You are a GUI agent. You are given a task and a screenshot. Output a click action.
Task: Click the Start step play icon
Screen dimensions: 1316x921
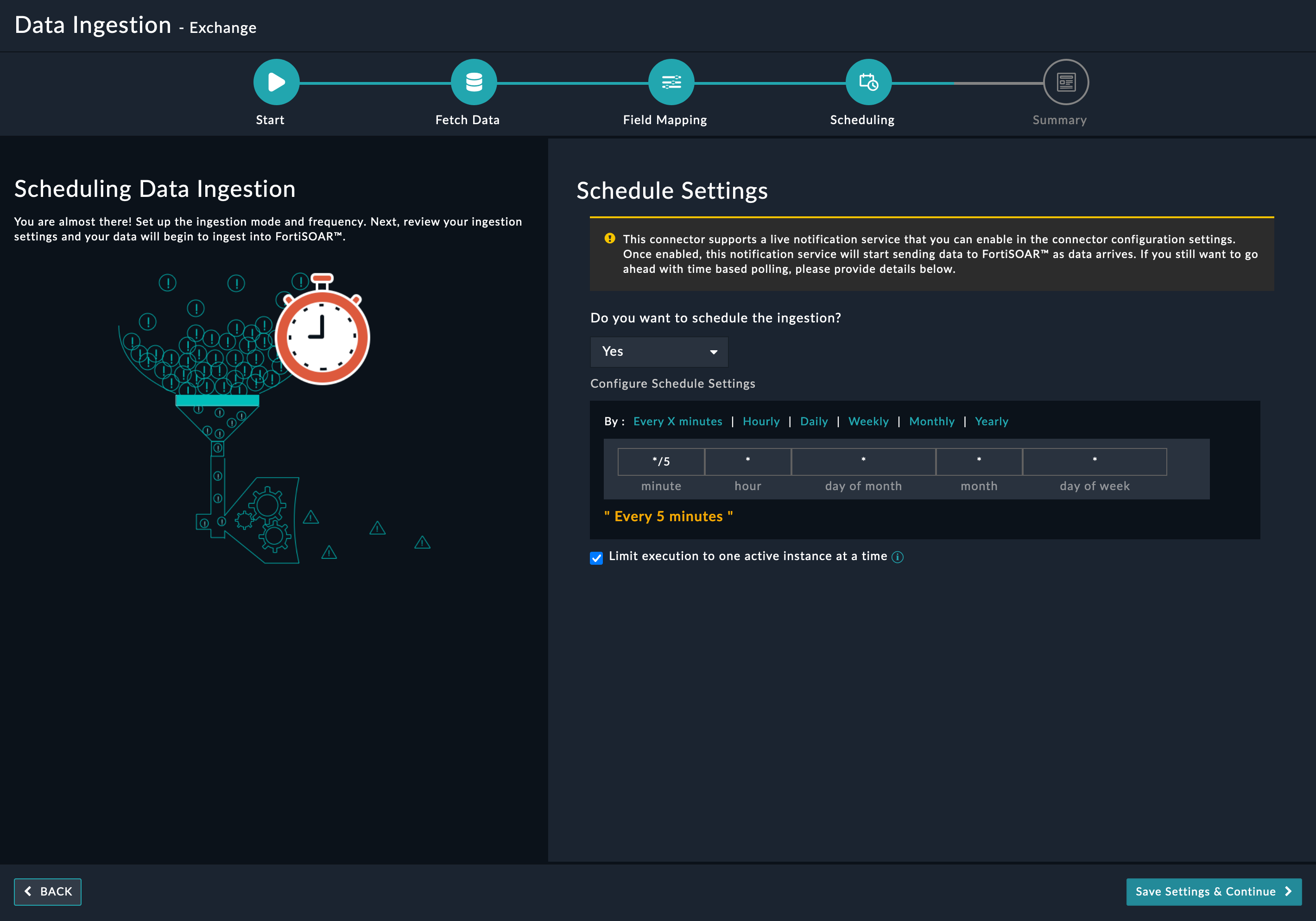click(x=276, y=82)
